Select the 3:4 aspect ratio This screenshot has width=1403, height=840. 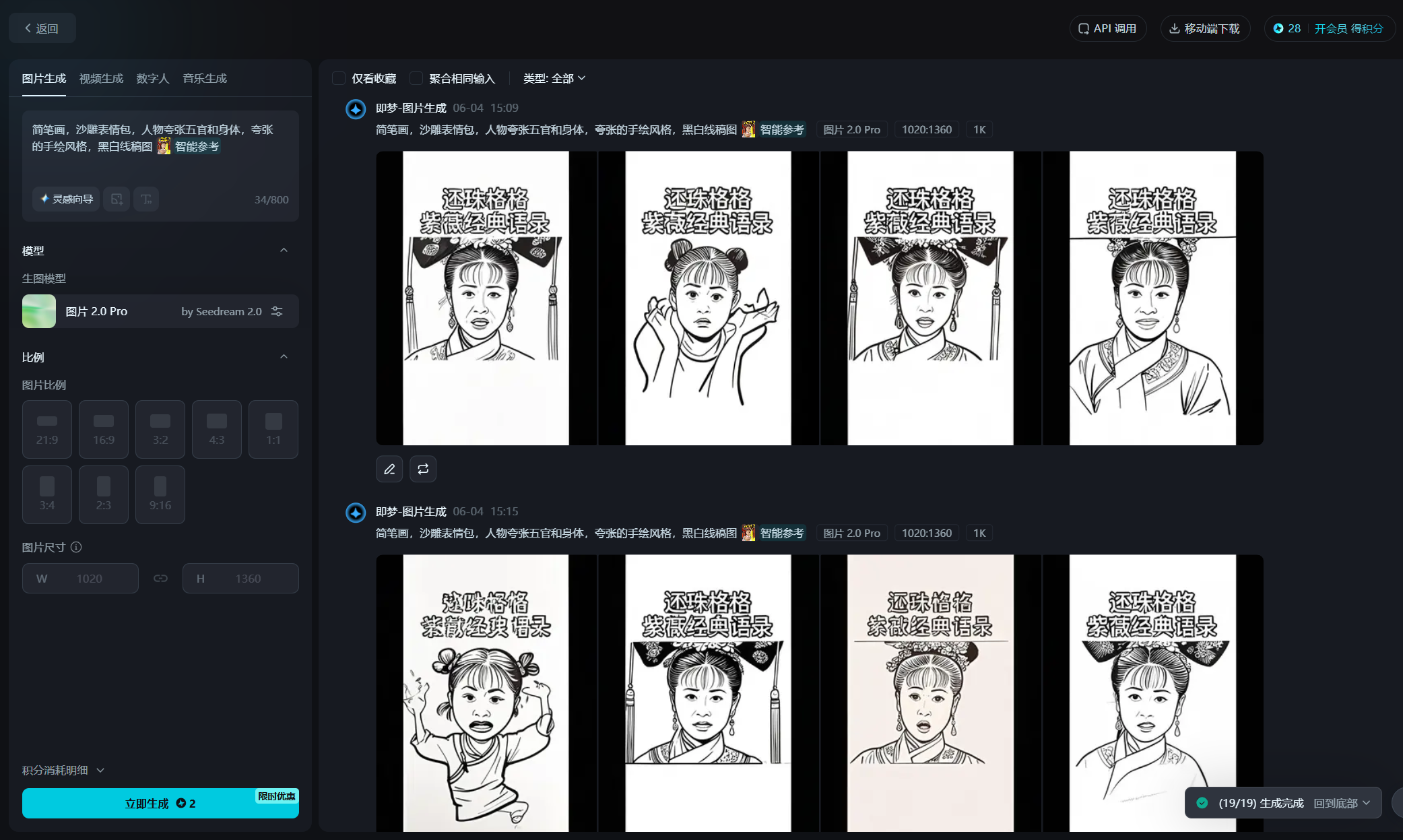pos(47,494)
